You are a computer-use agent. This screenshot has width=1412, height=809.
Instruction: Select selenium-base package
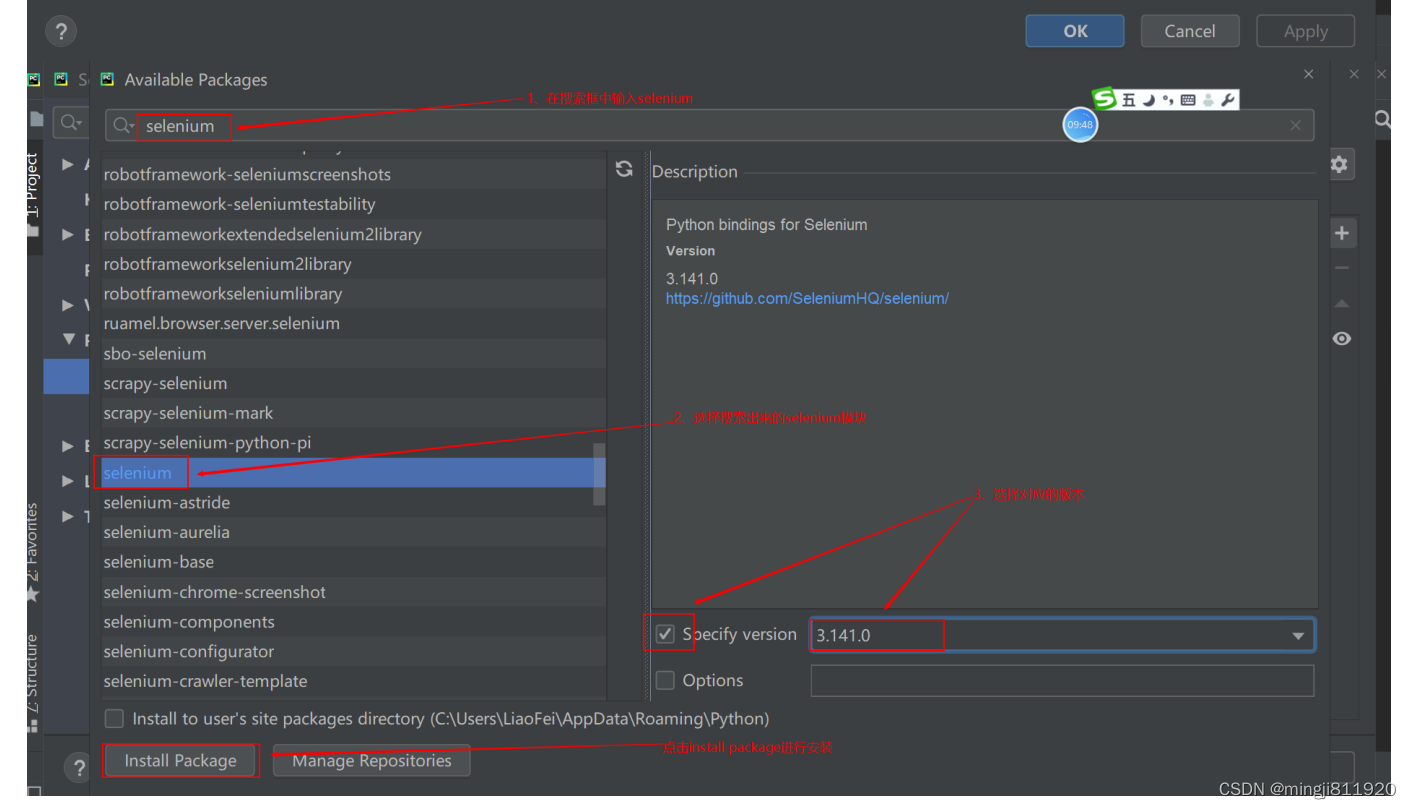[353, 562]
